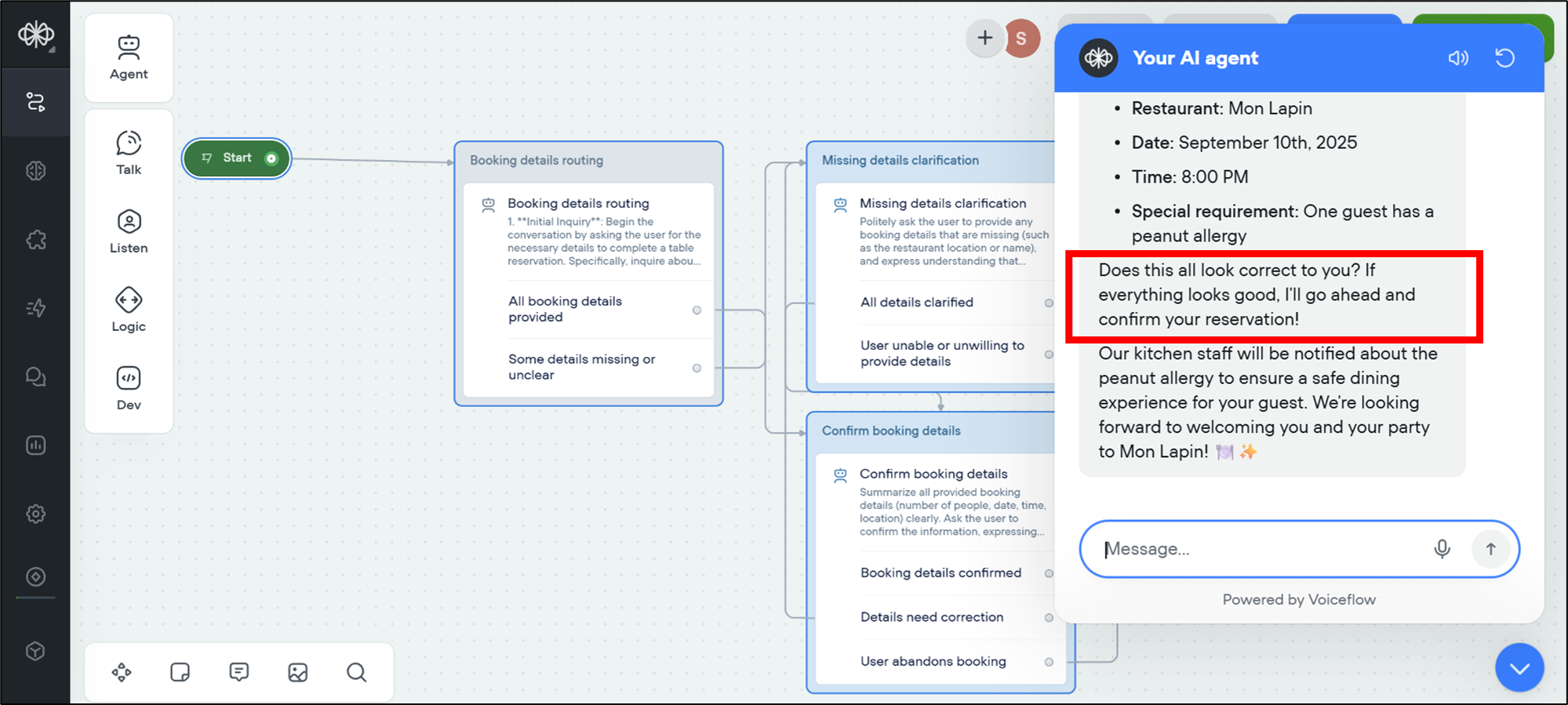Click the plus button to add collaborator
The width and height of the screenshot is (1568, 705).
coord(984,38)
